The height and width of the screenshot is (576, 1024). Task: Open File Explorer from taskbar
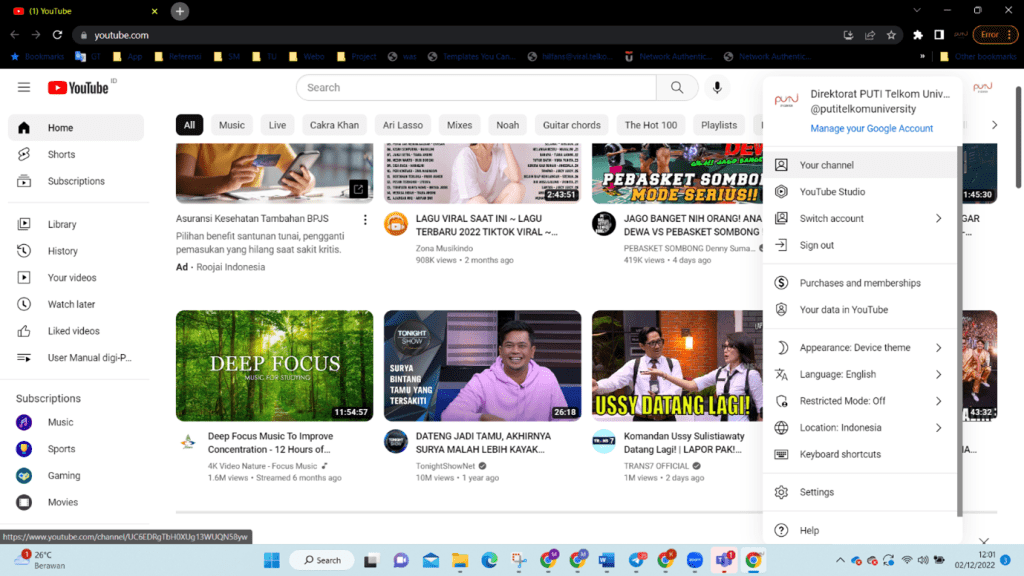pyautogui.click(x=460, y=560)
